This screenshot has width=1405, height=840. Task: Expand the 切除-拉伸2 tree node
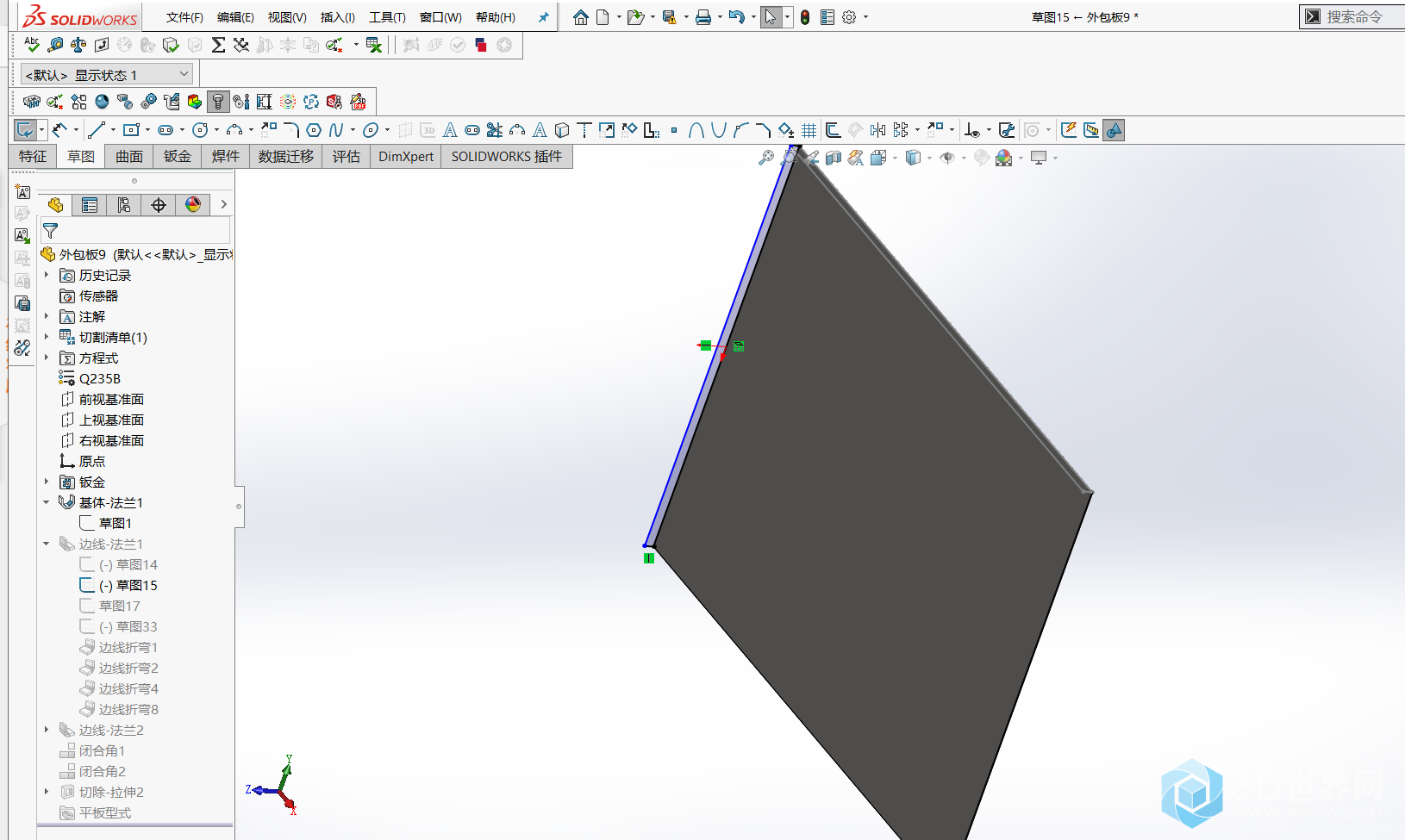point(47,792)
